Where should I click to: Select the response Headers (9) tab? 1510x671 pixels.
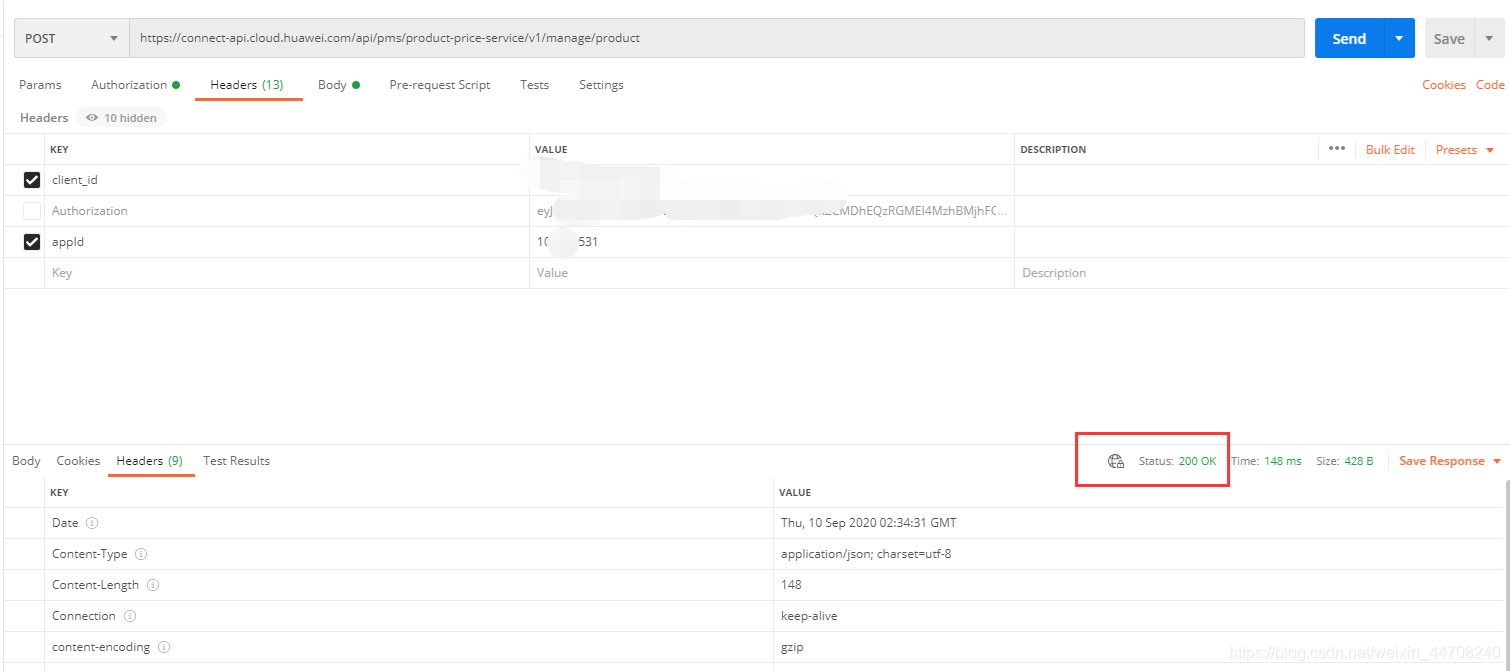pos(150,461)
